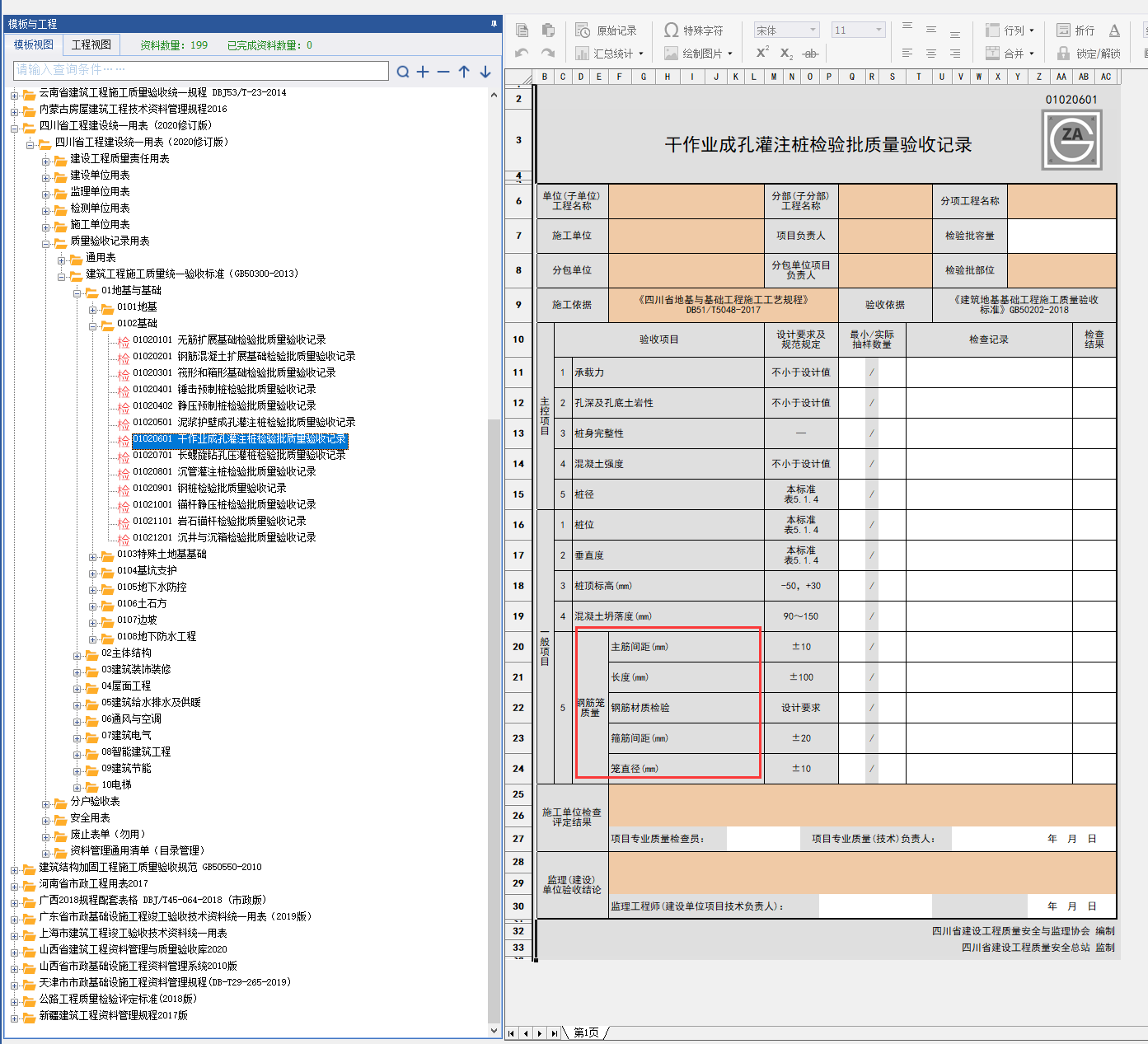Click the 折行 wrap text button
Screen dimensions: 1148x1044
point(1076,30)
